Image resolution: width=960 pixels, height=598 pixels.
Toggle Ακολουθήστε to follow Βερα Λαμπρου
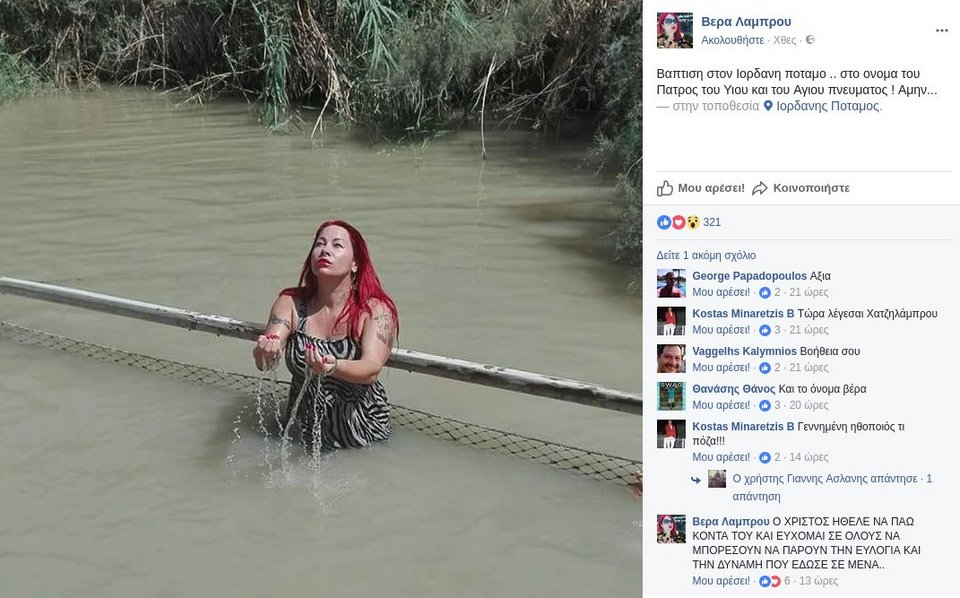(x=732, y=40)
